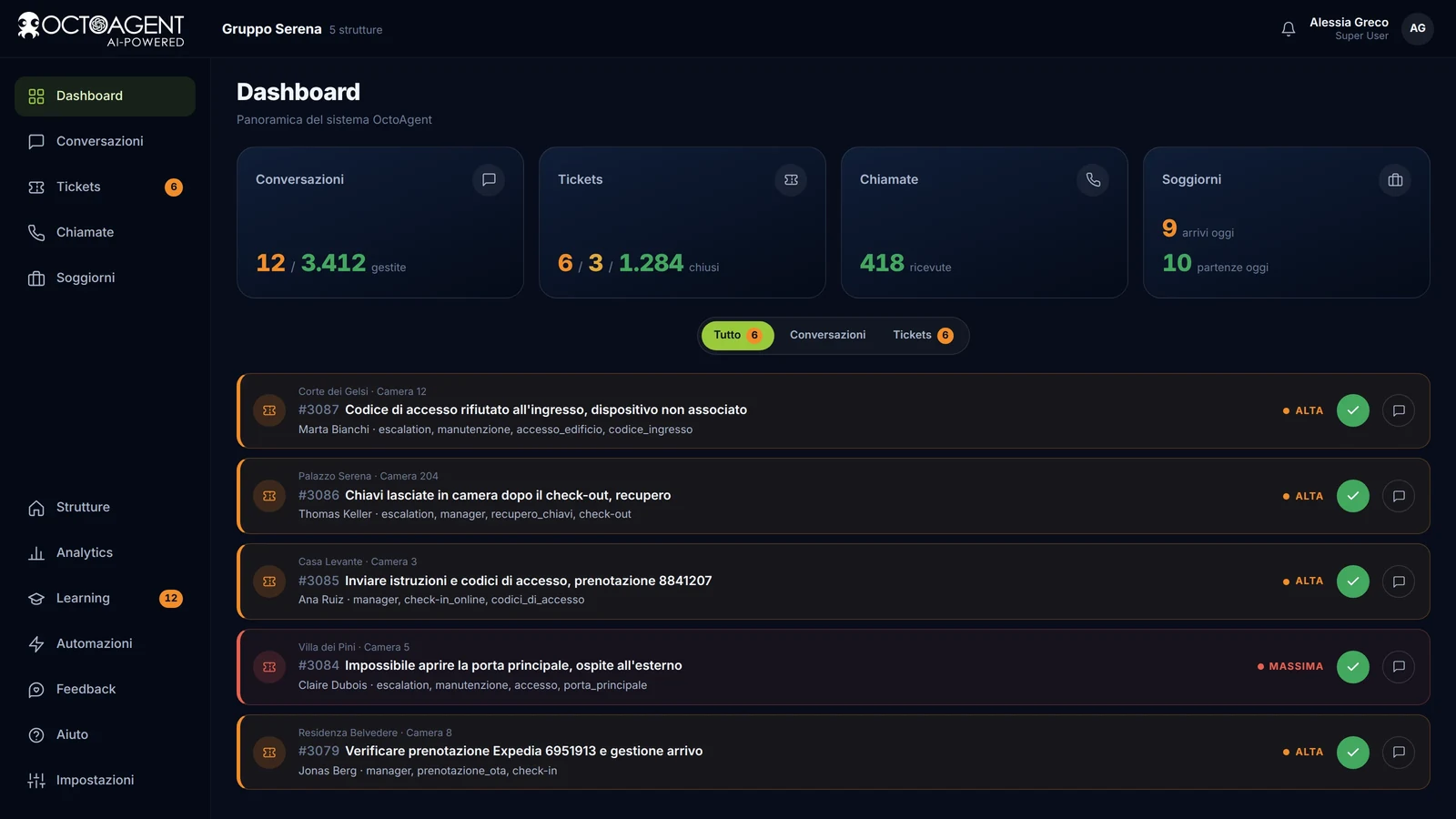Switch to Conversazioni filter tab
The image size is (1456, 819).
pos(827,336)
